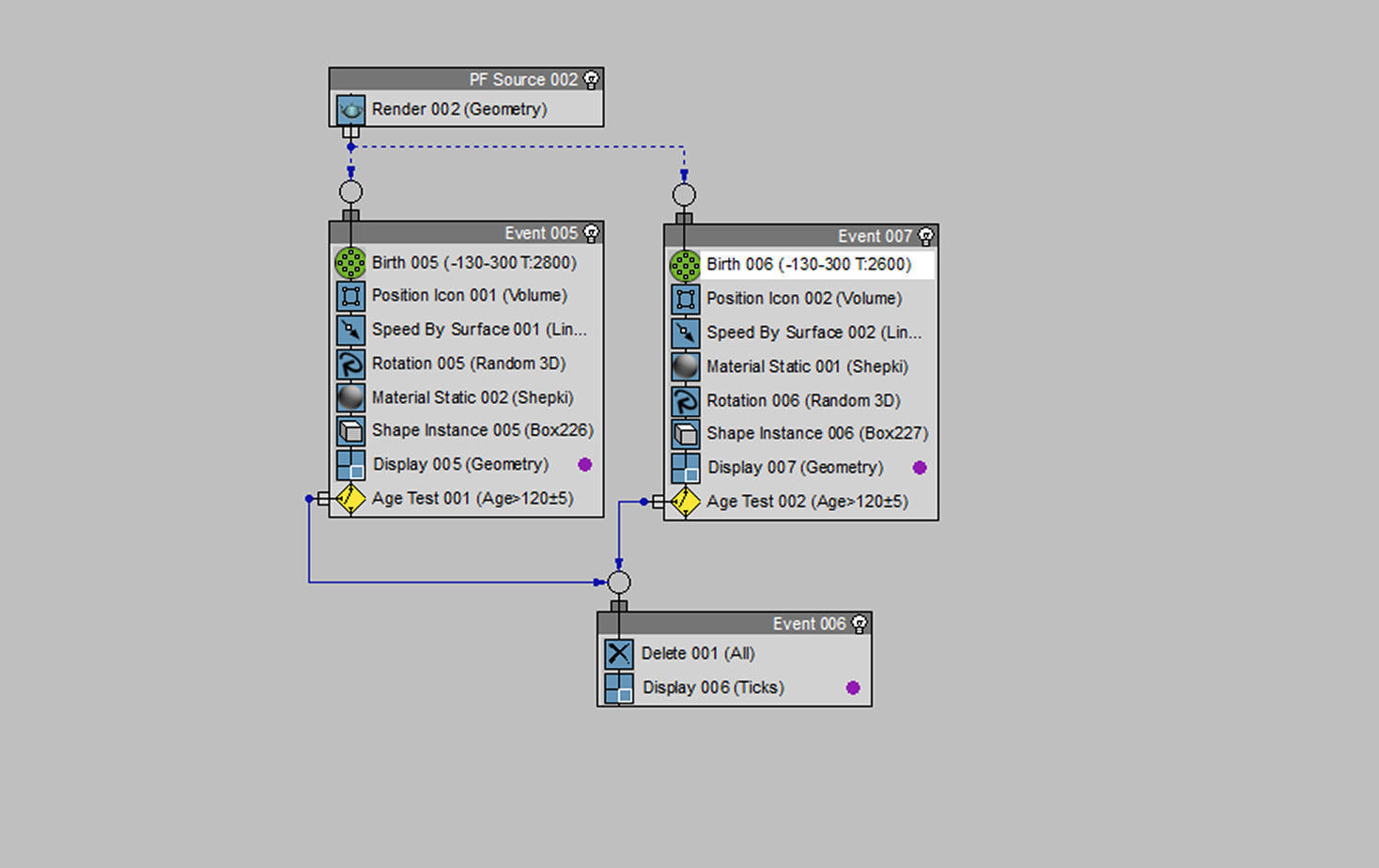Toggle Event 007 lightbulb activation
This screenshot has height=868, width=1379.
[x=926, y=236]
